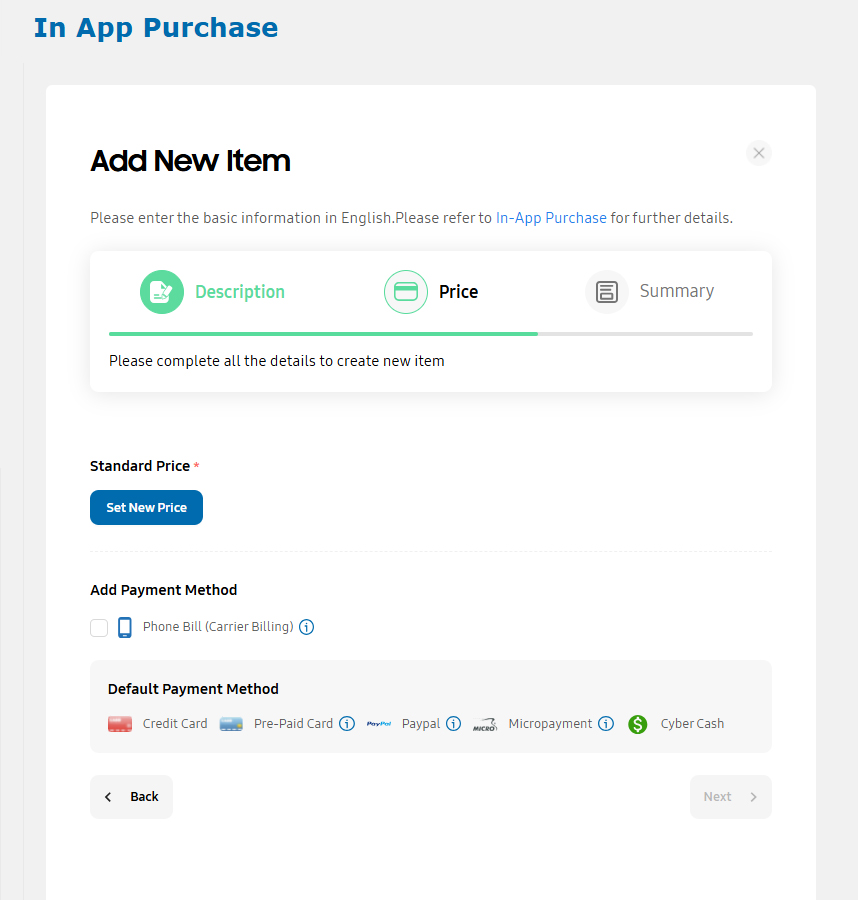This screenshot has height=900, width=858.
Task: Switch to the Summary step label
Action: tap(677, 291)
